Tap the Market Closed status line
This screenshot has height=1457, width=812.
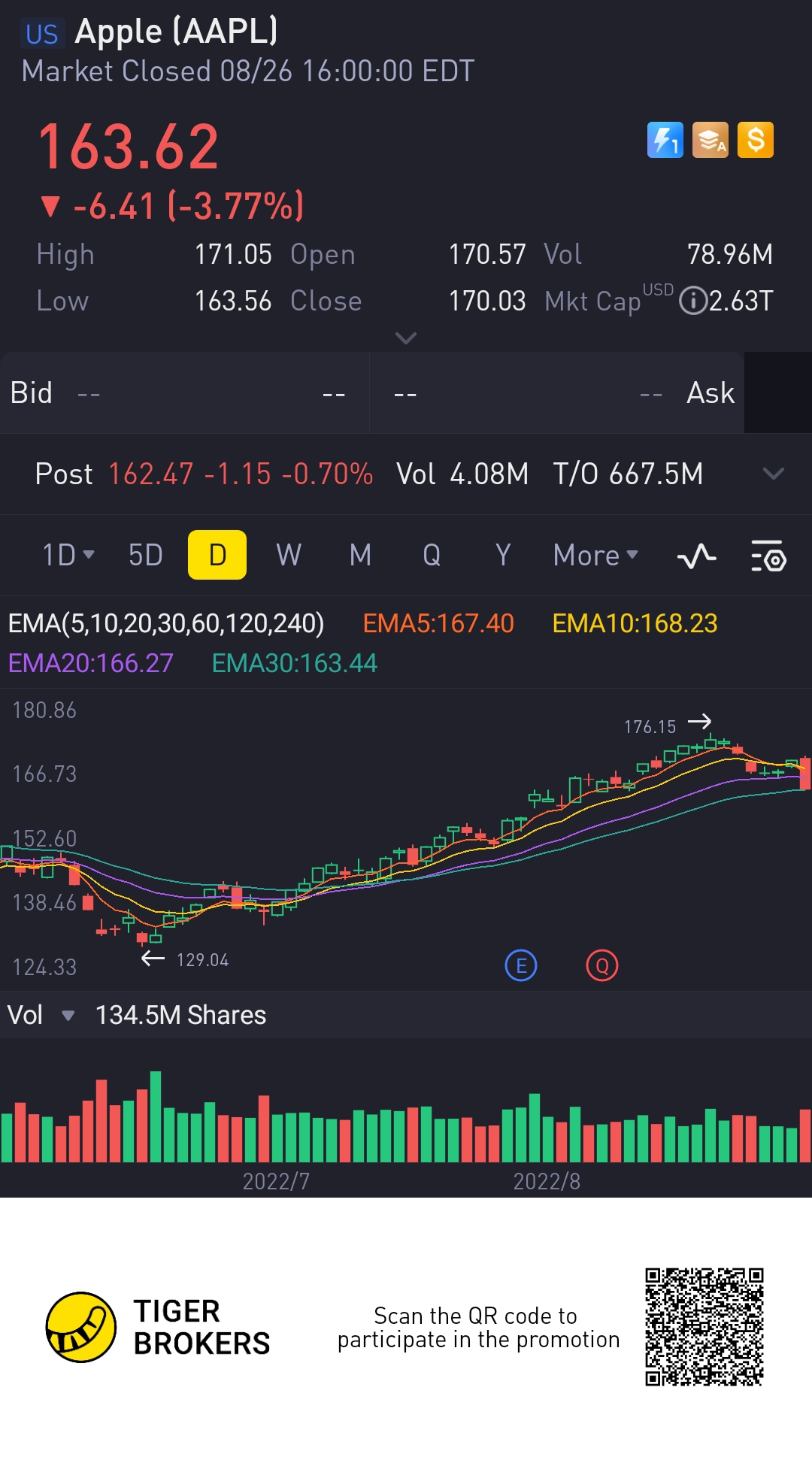248,71
